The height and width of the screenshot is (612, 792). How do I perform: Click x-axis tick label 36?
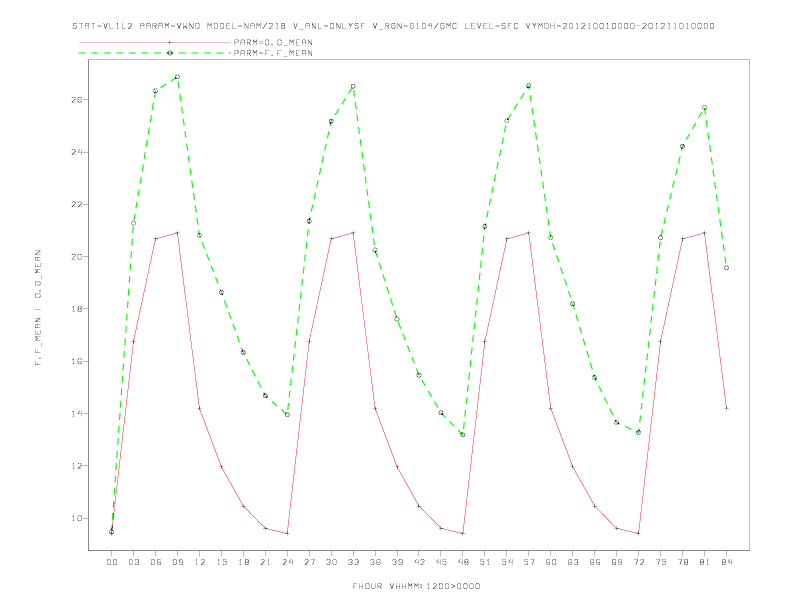375,562
